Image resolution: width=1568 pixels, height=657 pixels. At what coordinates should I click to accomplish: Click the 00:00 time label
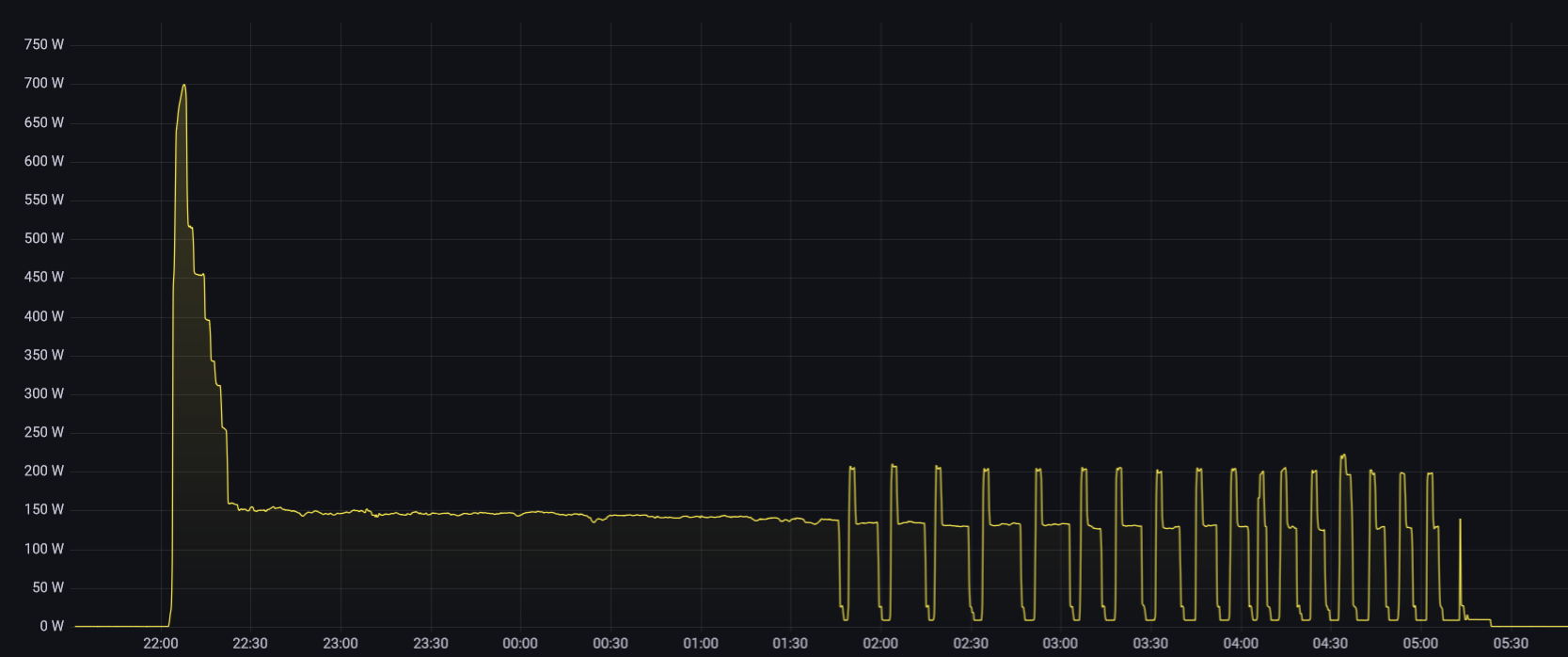pyautogui.click(x=520, y=644)
